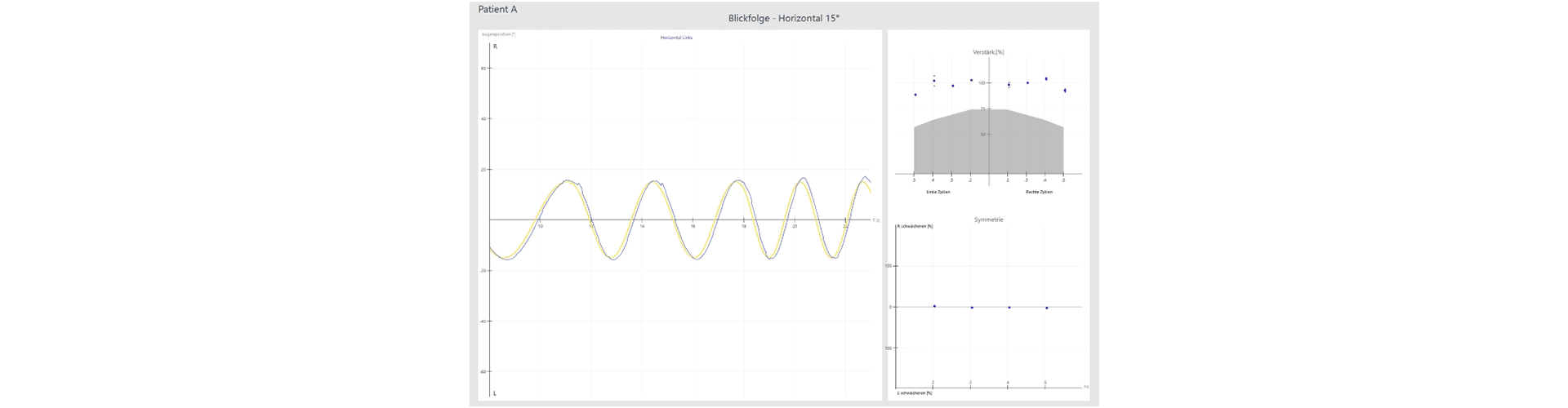Image resolution: width=1568 pixels, height=408 pixels.
Task: Click the R schwächeren [%] label
Action: (915, 226)
